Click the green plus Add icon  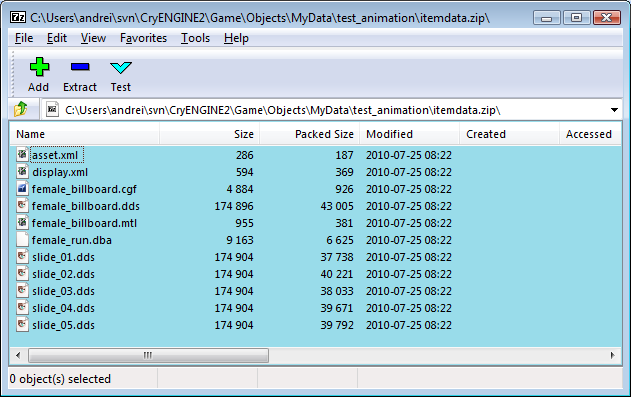39,67
